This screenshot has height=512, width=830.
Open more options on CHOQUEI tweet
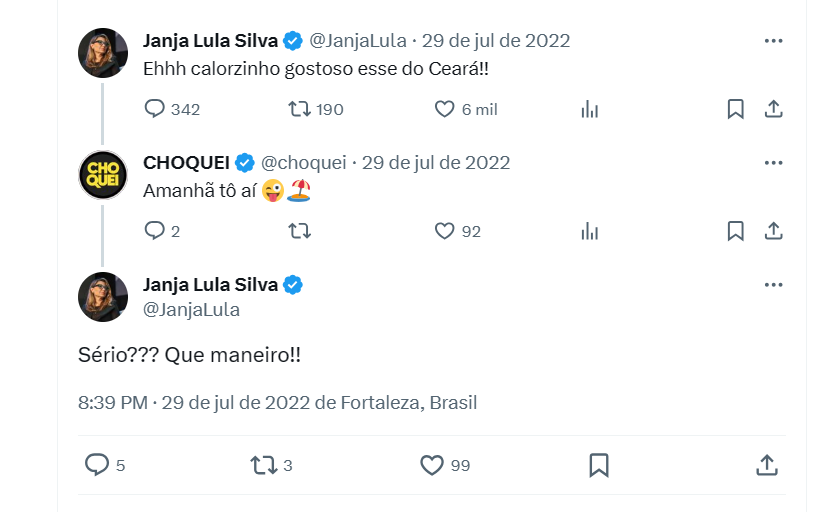pos(773,163)
